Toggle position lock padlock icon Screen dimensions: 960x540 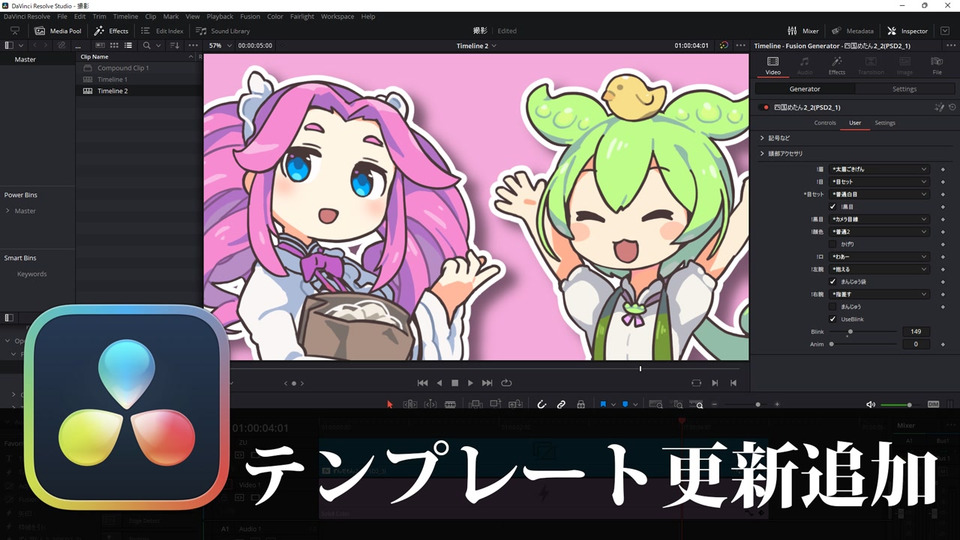click(x=580, y=405)
